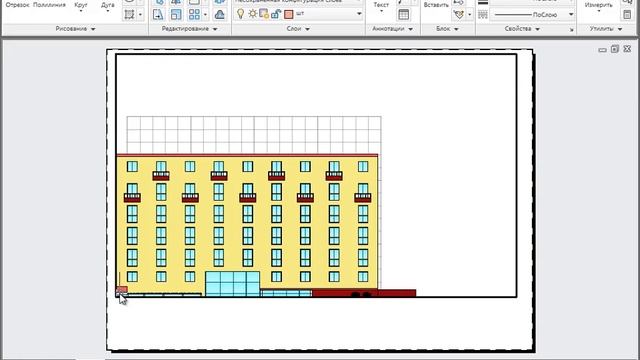Open the array tool dropdown arrow
The width and height of the screenshot is (640, 360).
205,15
